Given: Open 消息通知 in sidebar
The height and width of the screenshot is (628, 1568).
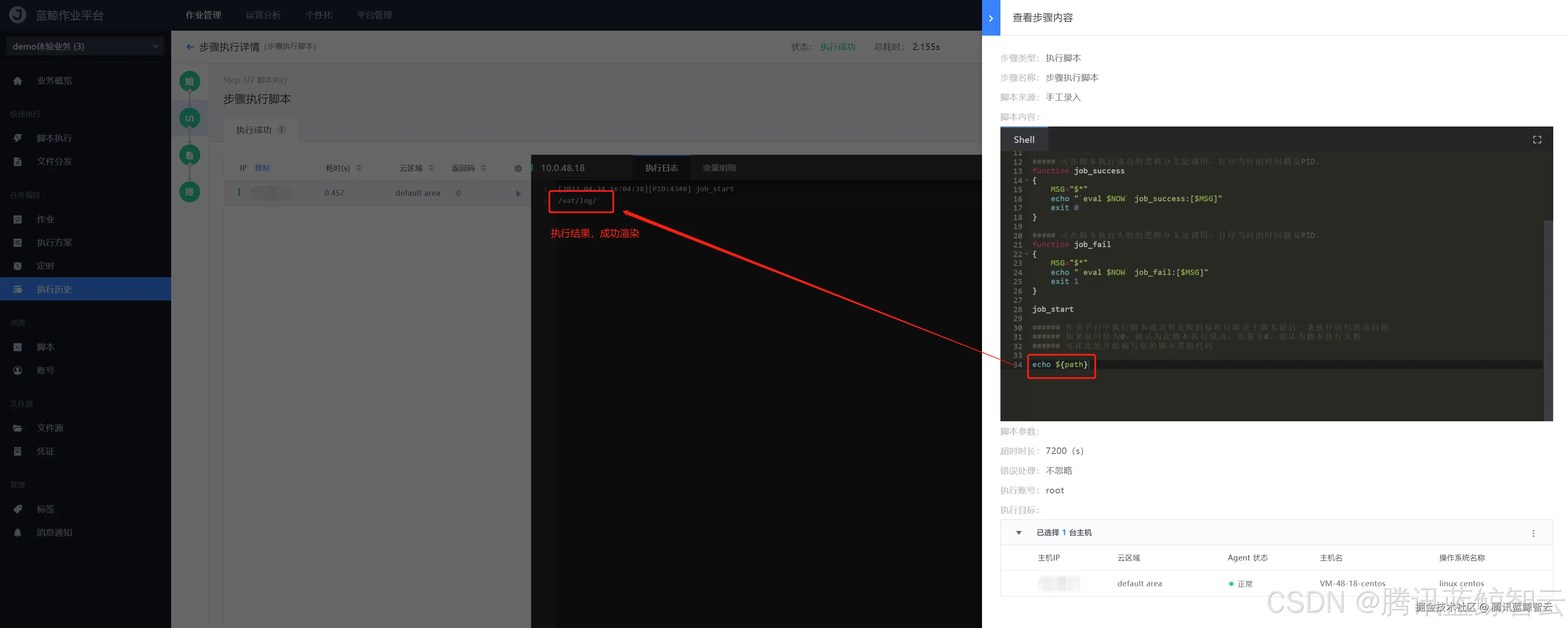Looking at the screenshot, I should [x=54, y=533].
